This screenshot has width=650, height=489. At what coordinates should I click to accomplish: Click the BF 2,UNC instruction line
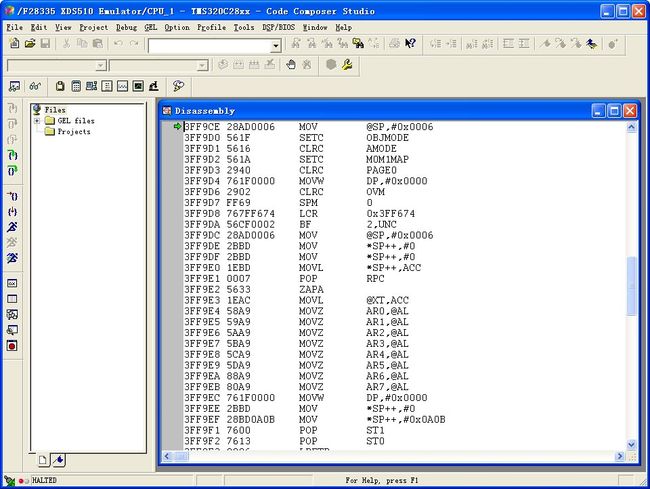pos(290,224)
